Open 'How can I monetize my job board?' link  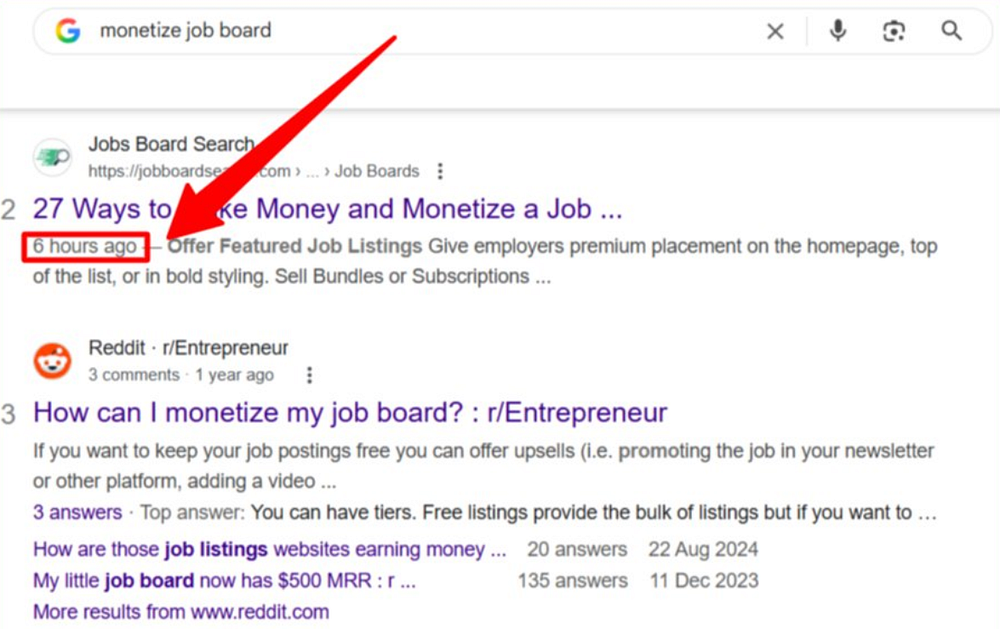click(350, 412)
